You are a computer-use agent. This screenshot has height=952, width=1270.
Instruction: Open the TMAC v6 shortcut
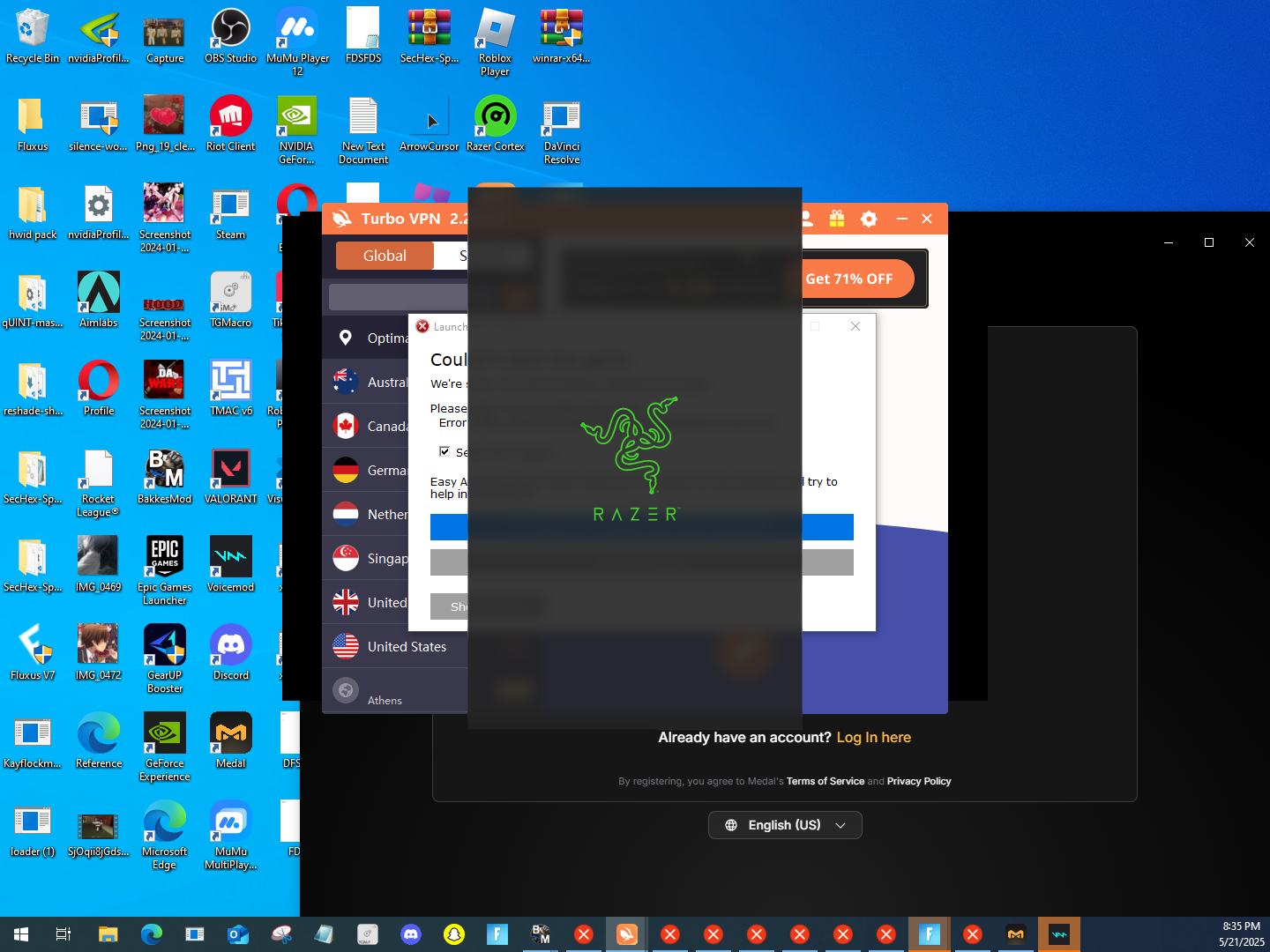[231, 389]
